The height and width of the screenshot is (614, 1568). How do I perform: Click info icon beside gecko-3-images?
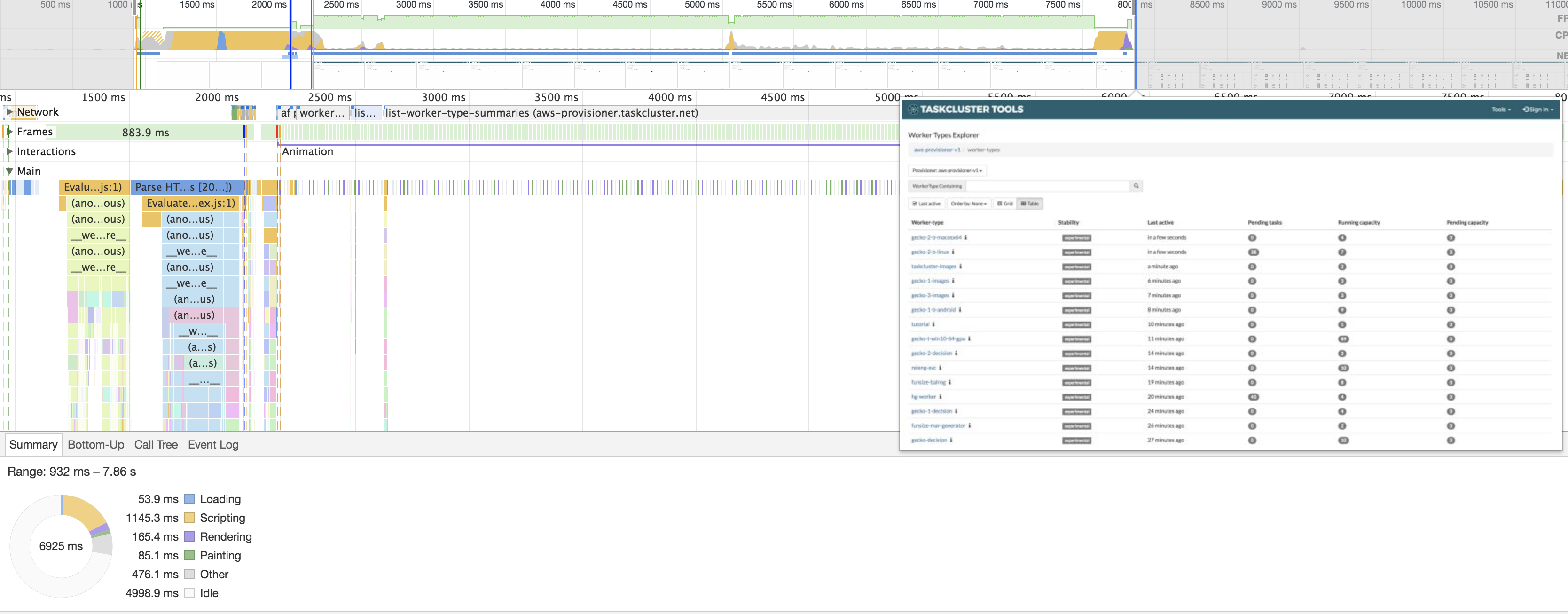point(953,295)
